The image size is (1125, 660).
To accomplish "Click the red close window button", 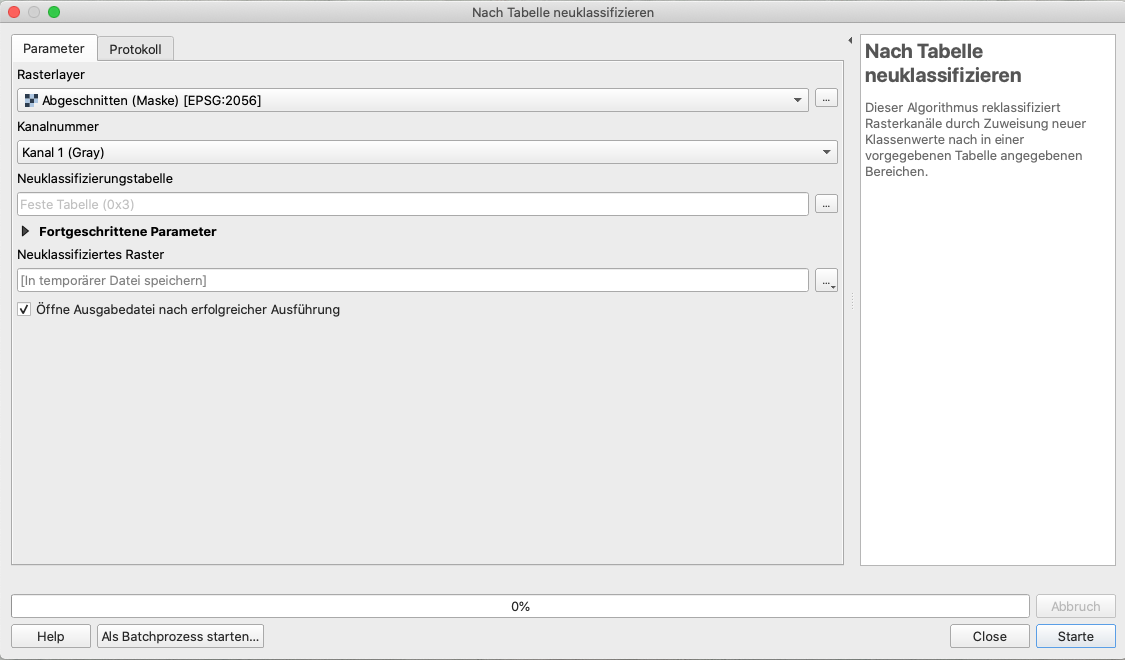I will point(14,12).
